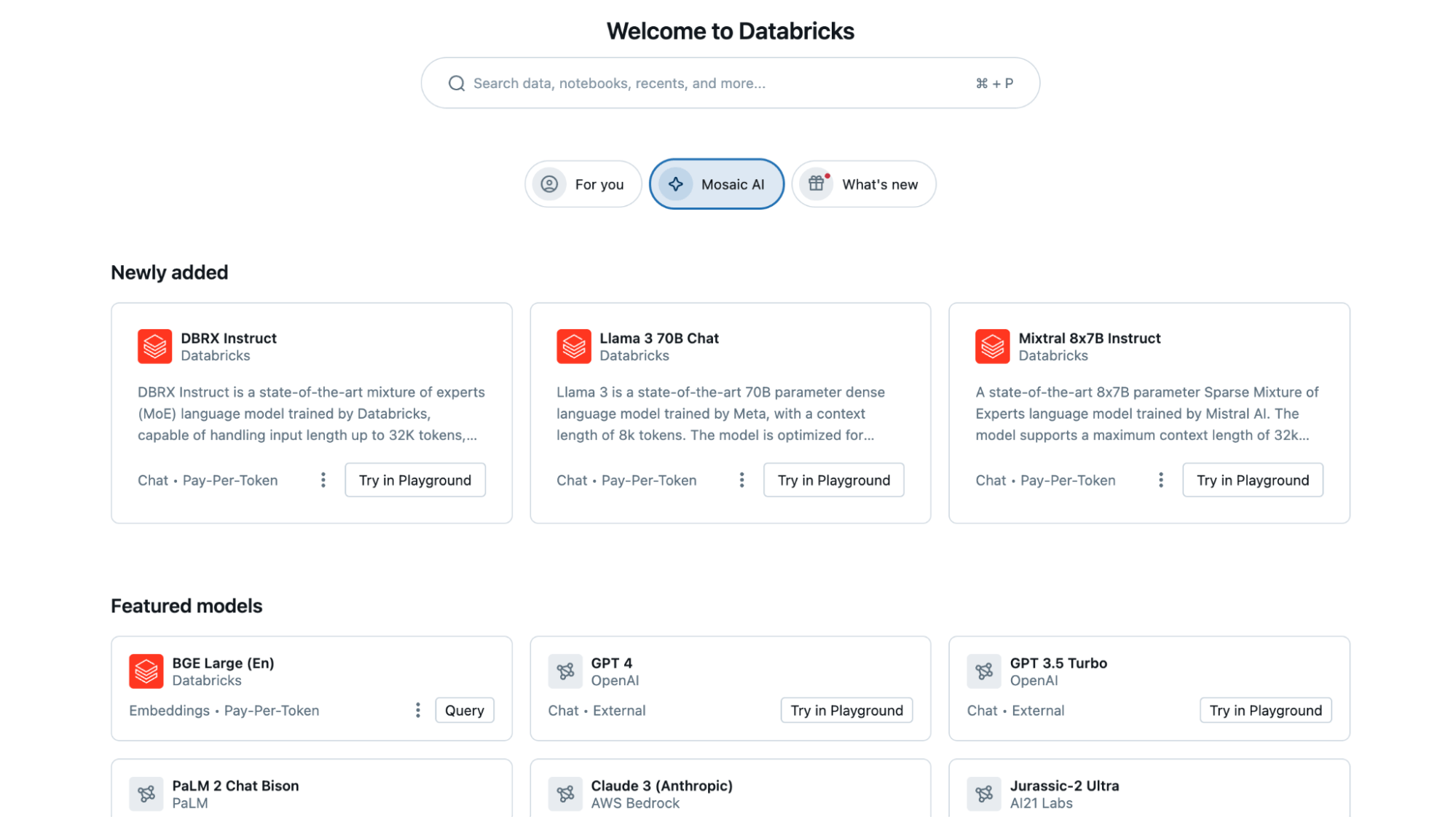Switch to the For you tab
This screenshot has width=1456, height=817.
(583, 185)
